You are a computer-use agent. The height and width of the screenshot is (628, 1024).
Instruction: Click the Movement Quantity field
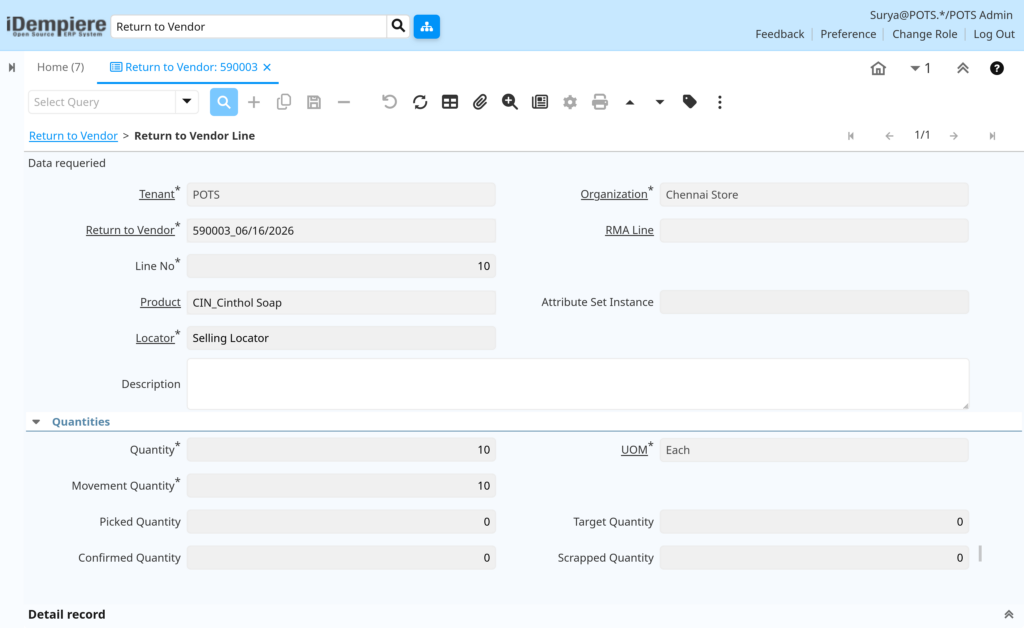(x=341, y=486)
